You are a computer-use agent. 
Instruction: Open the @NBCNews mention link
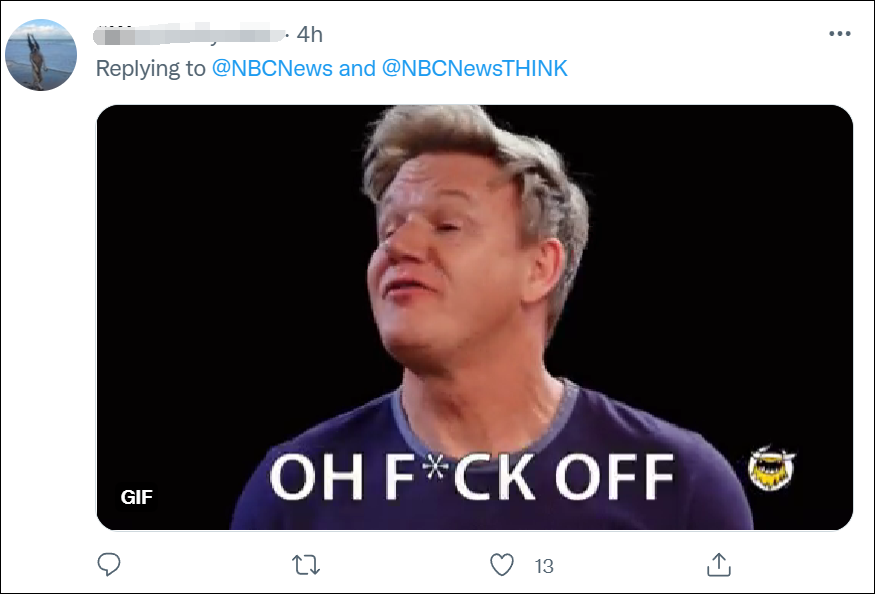(272, 68)
